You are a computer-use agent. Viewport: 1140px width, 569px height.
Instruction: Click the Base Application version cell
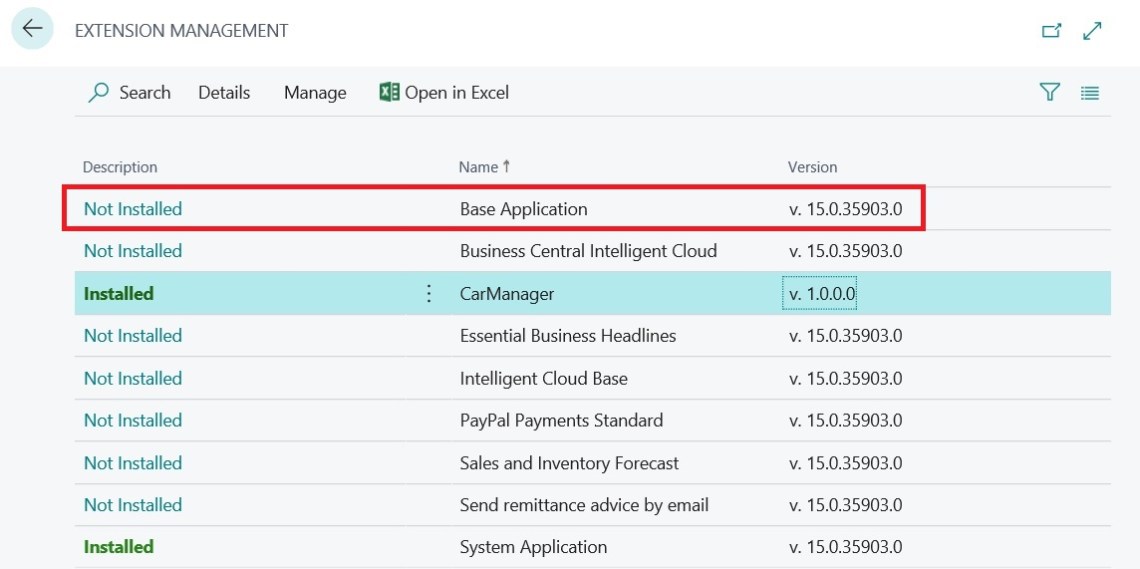846,209
